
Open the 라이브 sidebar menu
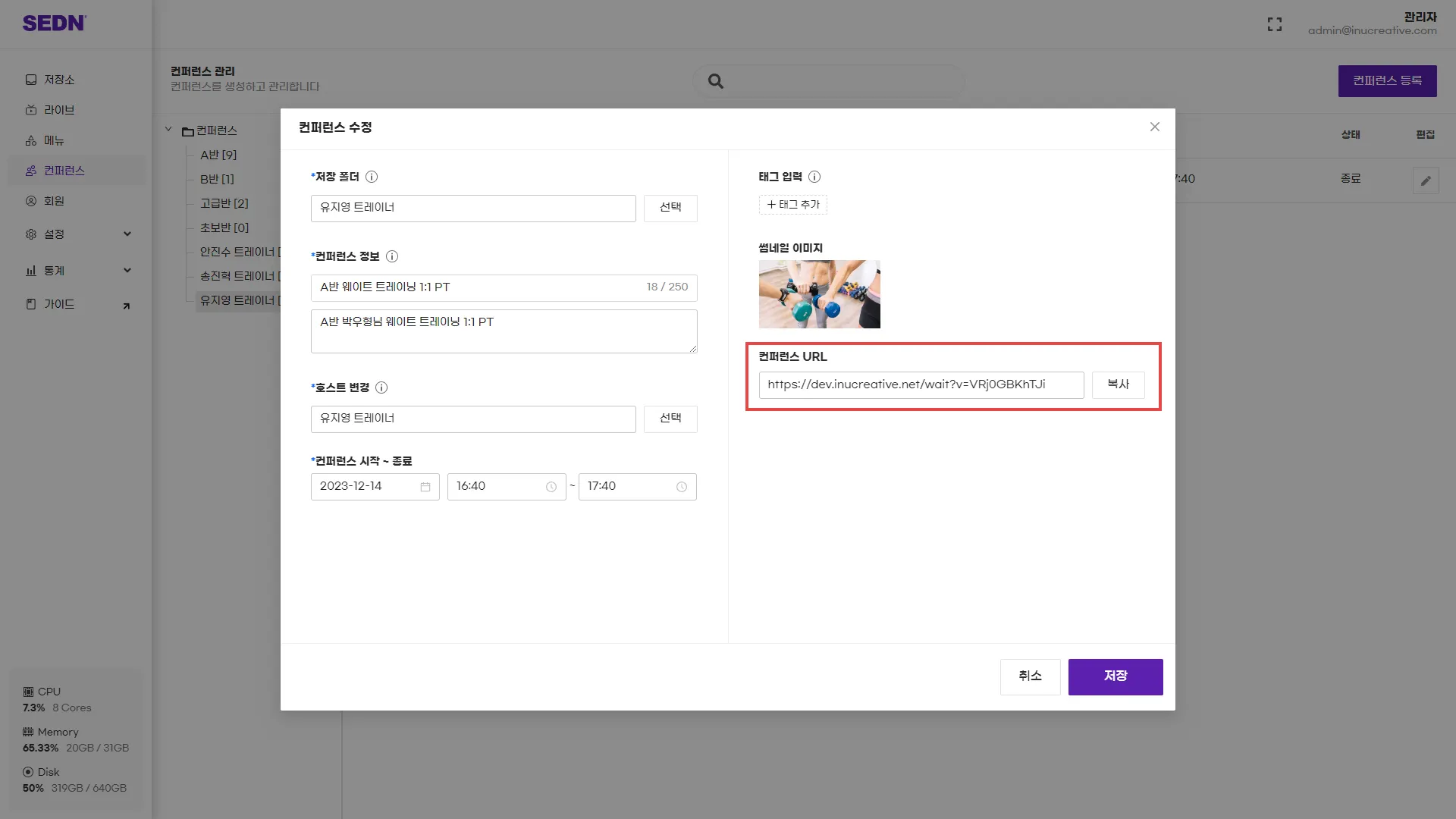click(x=59, y=110)
